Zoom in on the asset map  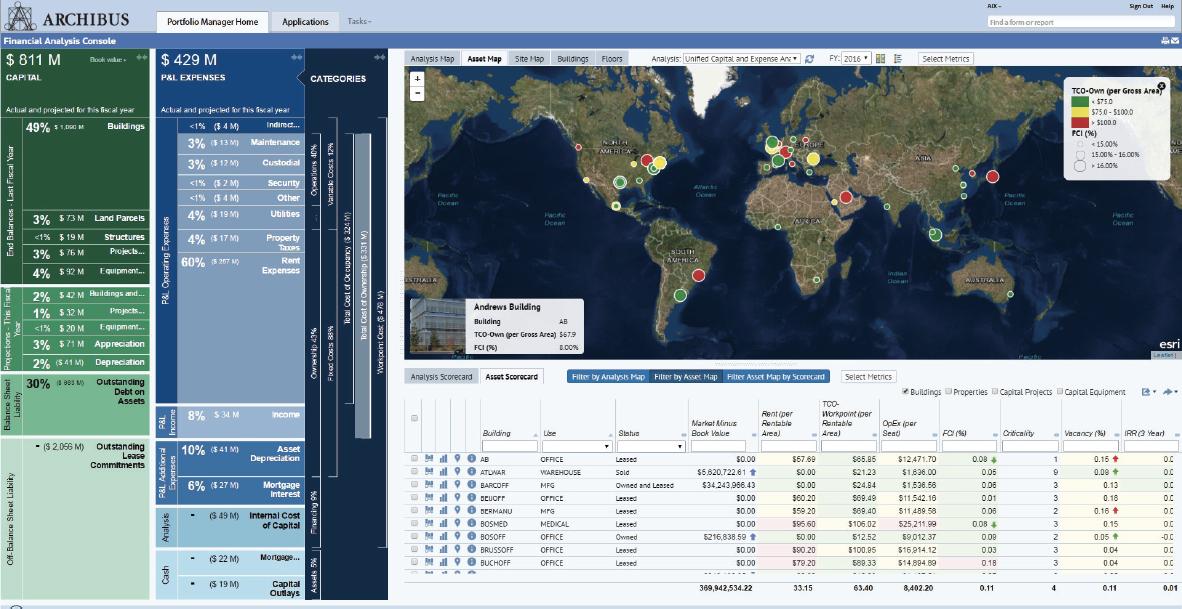(x=418, y=78)
